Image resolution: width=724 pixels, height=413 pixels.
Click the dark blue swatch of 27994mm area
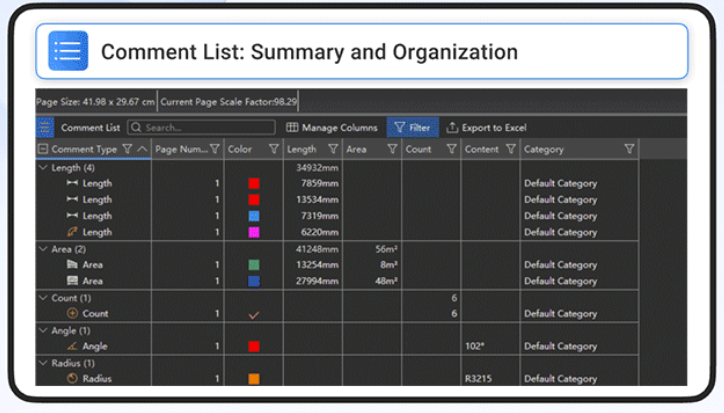click(254, 281)
